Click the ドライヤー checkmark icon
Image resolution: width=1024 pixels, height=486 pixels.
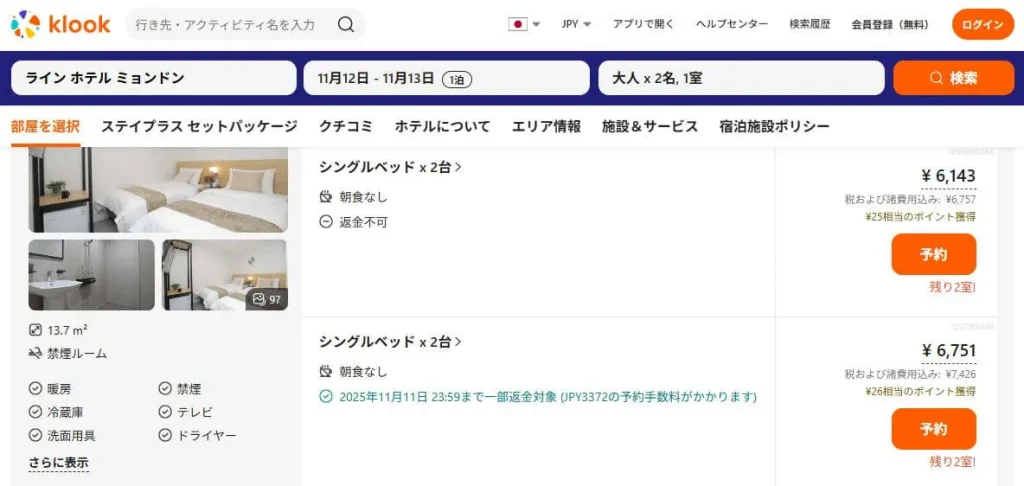coord(165,435)
